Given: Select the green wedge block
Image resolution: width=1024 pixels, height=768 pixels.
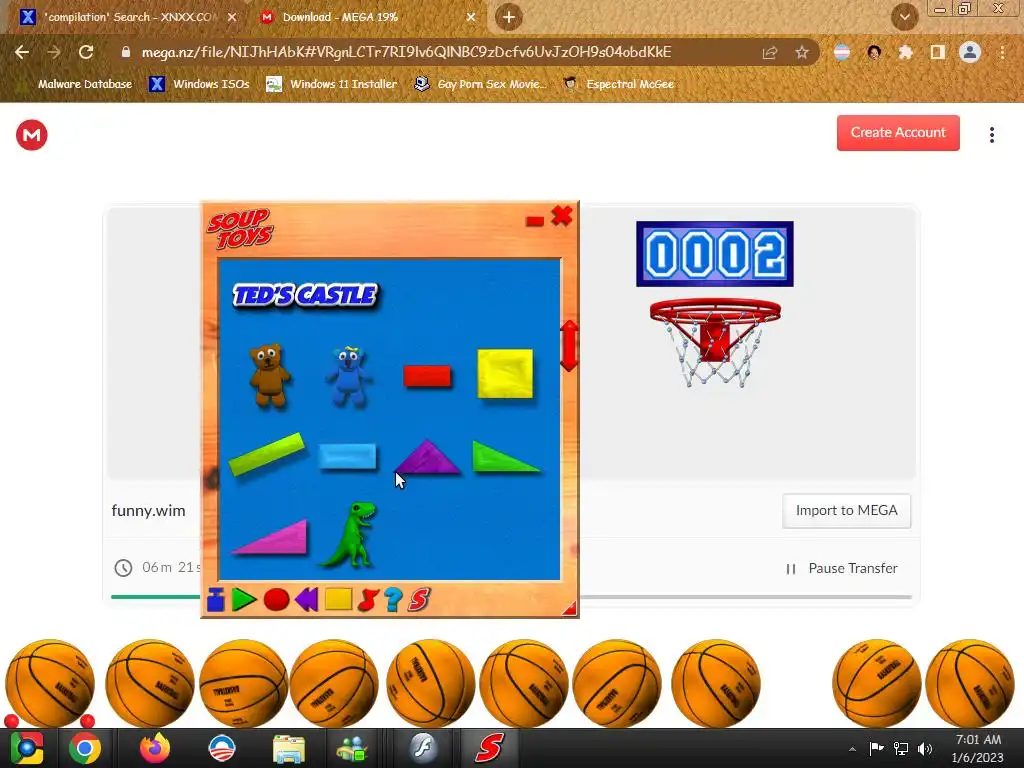Looking at the screenshot, I should [x=505, y=456].
